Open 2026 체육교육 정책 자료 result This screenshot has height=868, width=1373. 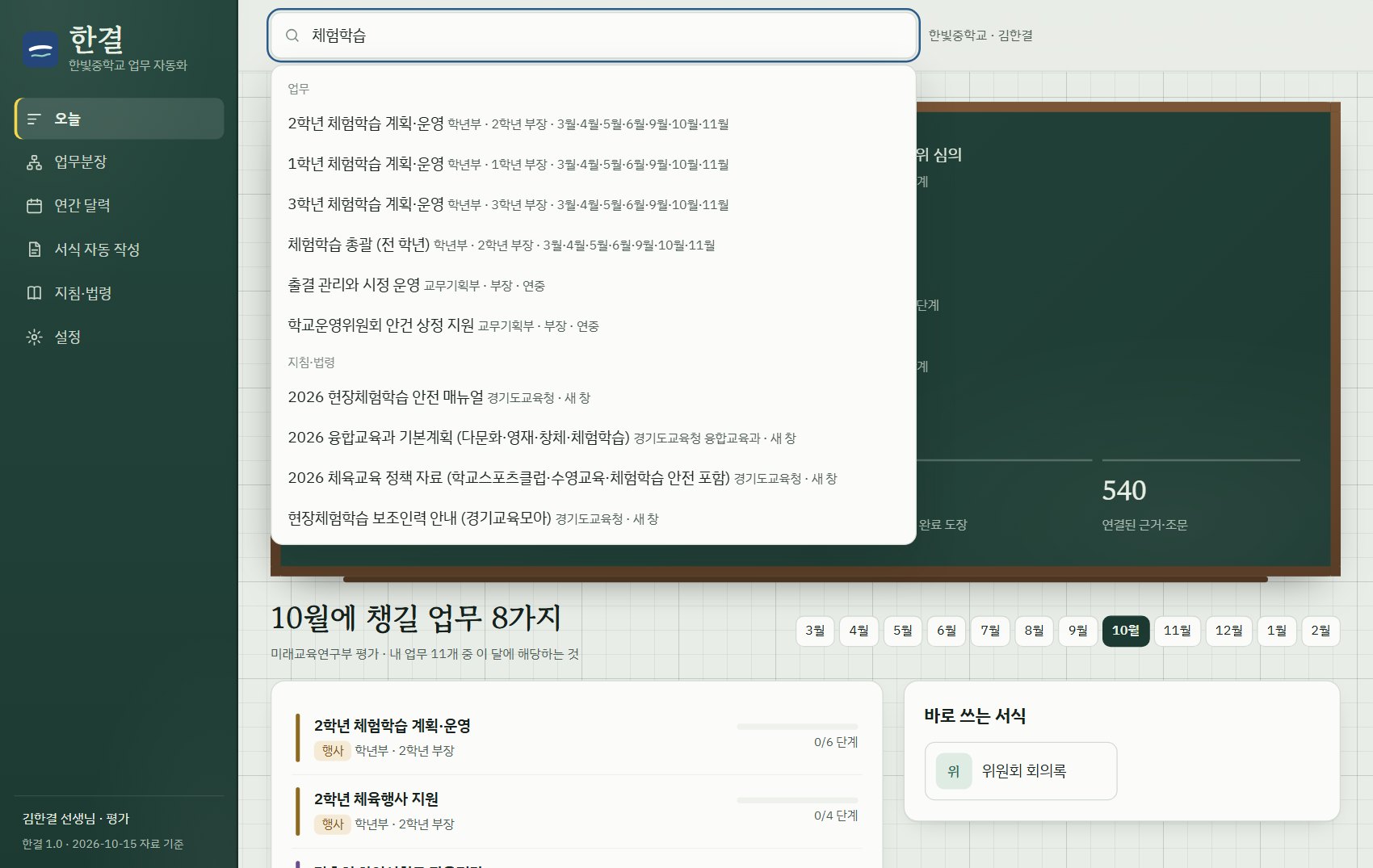[594, 478]
